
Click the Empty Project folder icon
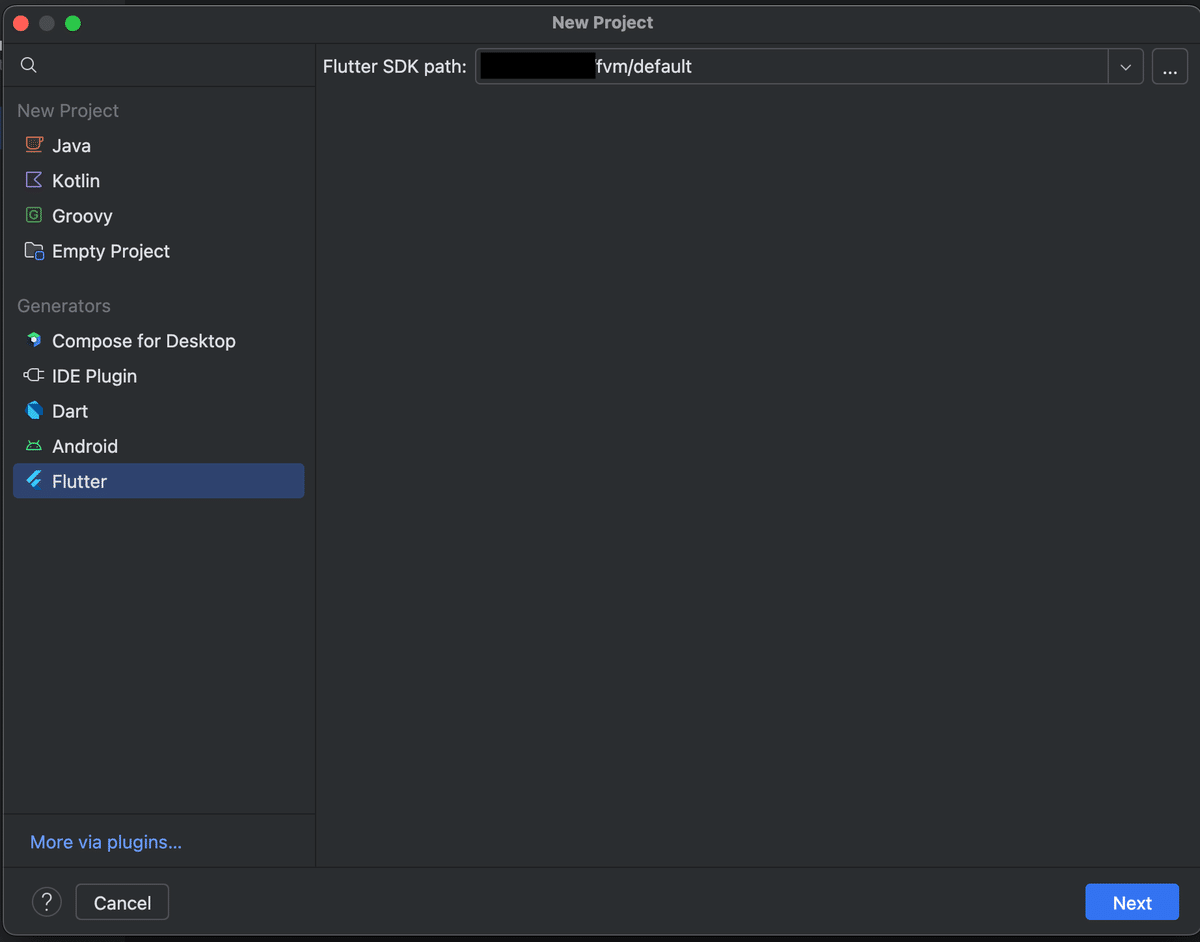(34, 251)
